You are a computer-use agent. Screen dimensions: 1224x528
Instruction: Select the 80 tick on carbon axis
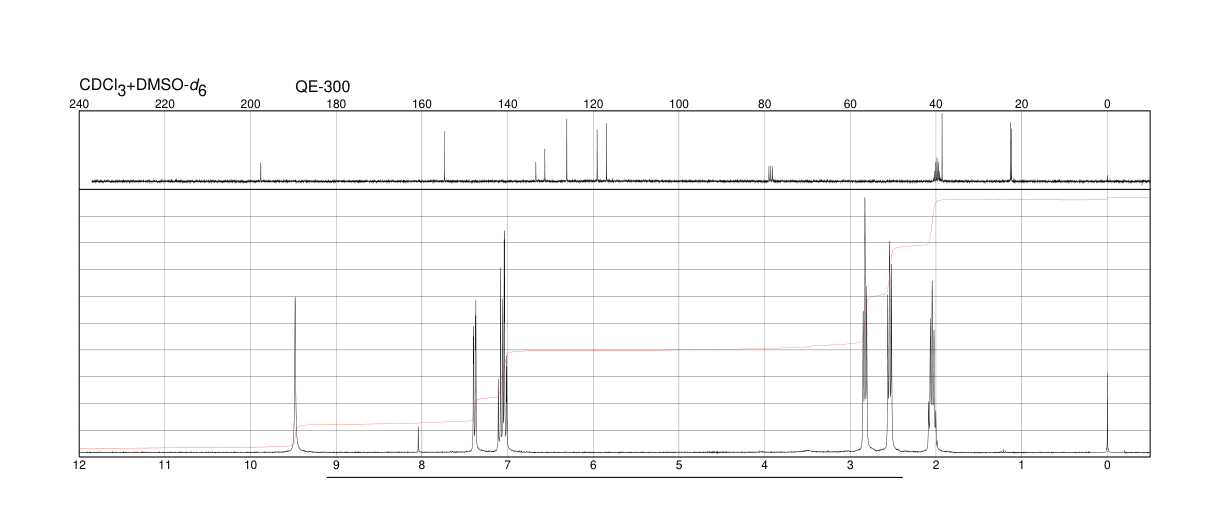tap(764, 104)
